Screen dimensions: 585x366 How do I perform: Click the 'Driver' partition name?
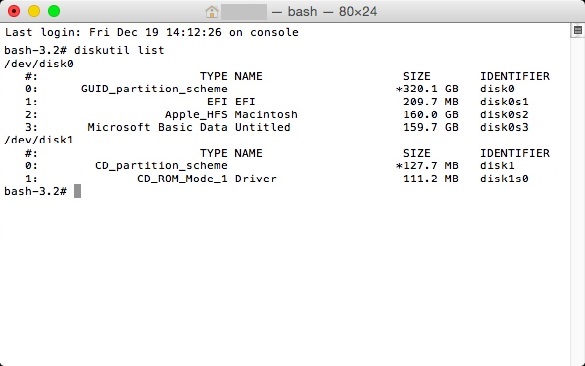point(256,179)
